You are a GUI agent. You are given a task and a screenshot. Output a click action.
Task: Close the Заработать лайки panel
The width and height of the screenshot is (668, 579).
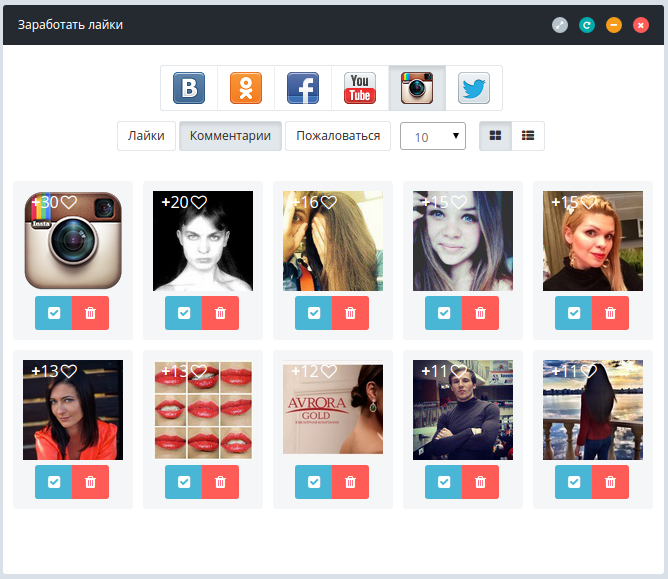(x=641, y=25)
